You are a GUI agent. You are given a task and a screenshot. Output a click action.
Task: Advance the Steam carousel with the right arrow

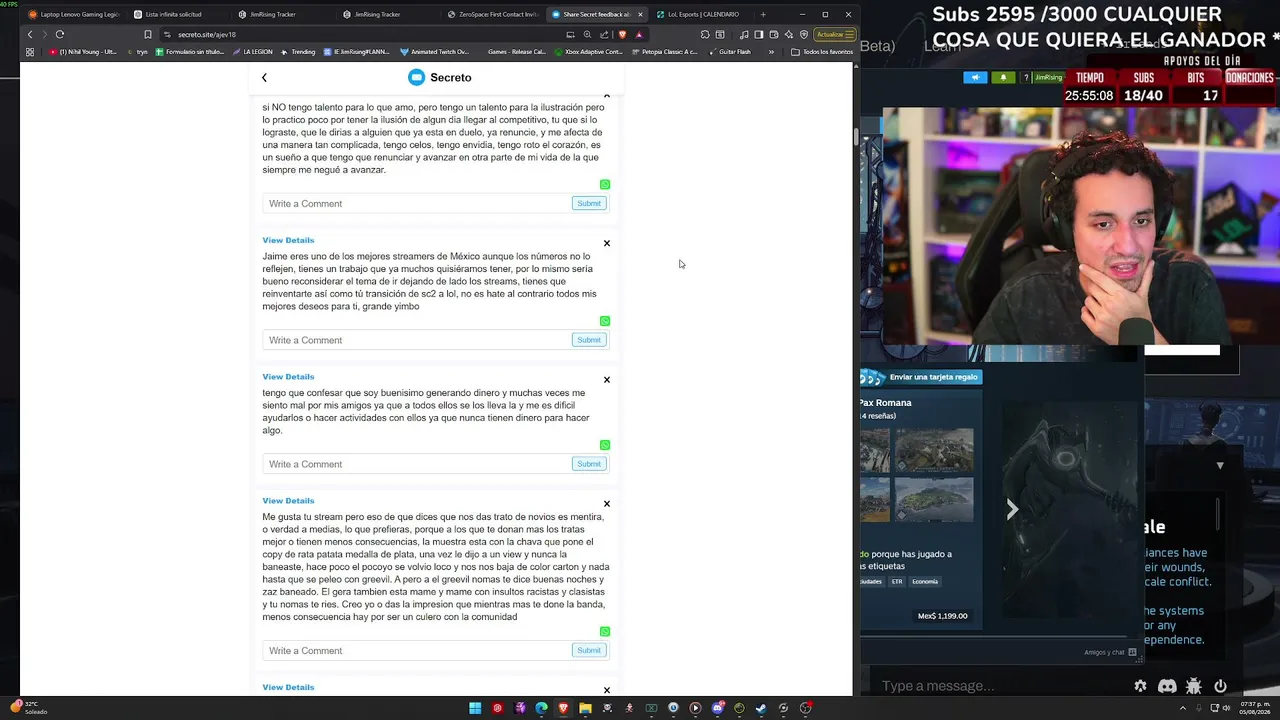(x=1012, y=510)
